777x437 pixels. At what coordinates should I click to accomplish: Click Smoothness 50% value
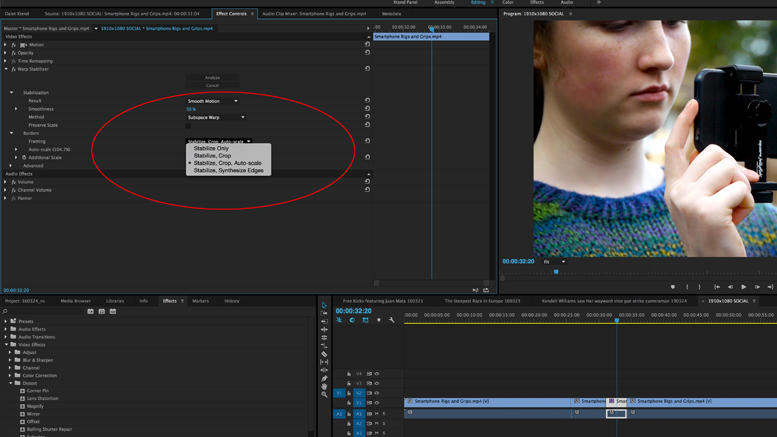pyautogui.click(x=191, y=109)
